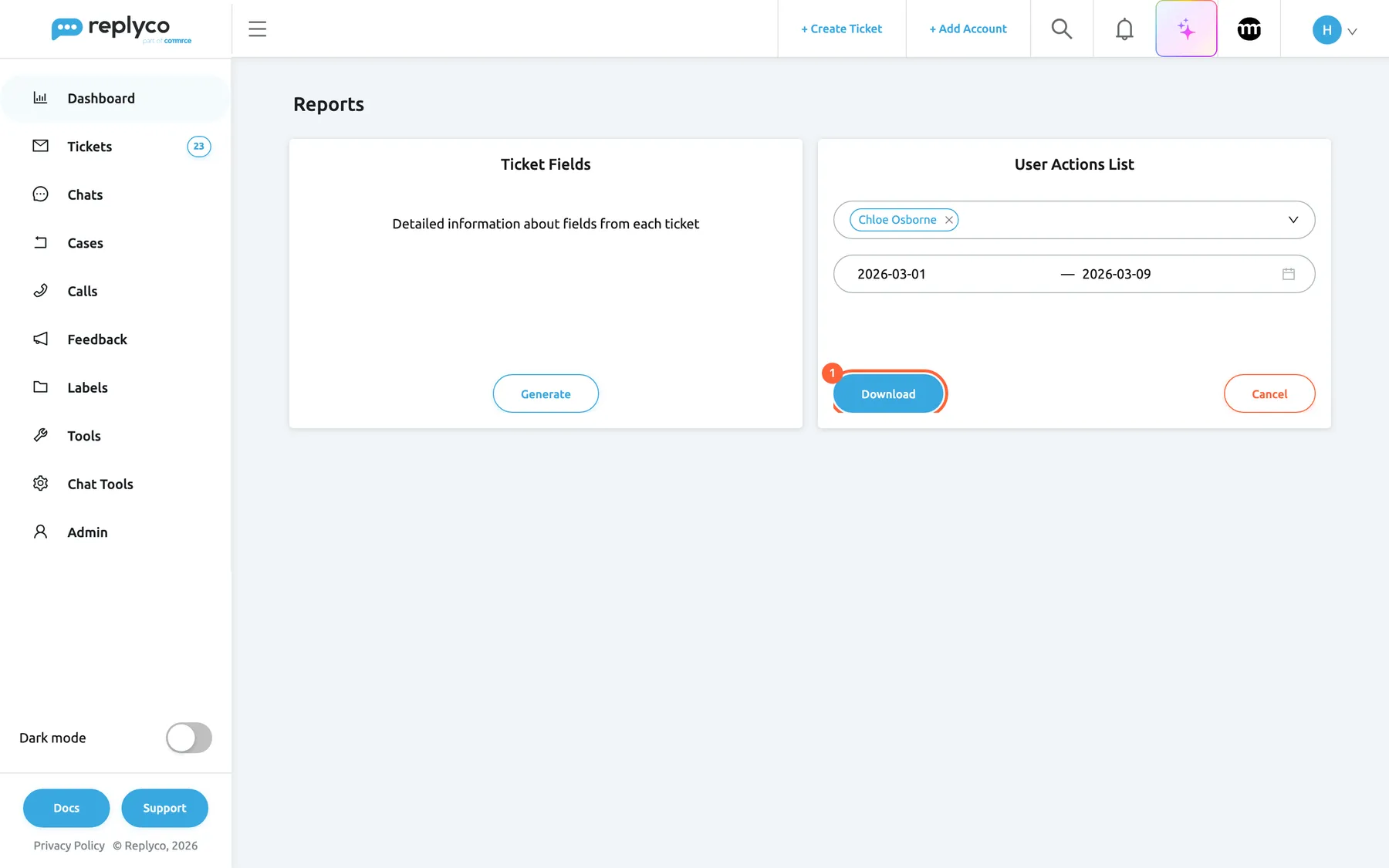The width and height of the screenshot is (1389, 868).
Task: Open the Admin menu item
Action: [116, 532]
